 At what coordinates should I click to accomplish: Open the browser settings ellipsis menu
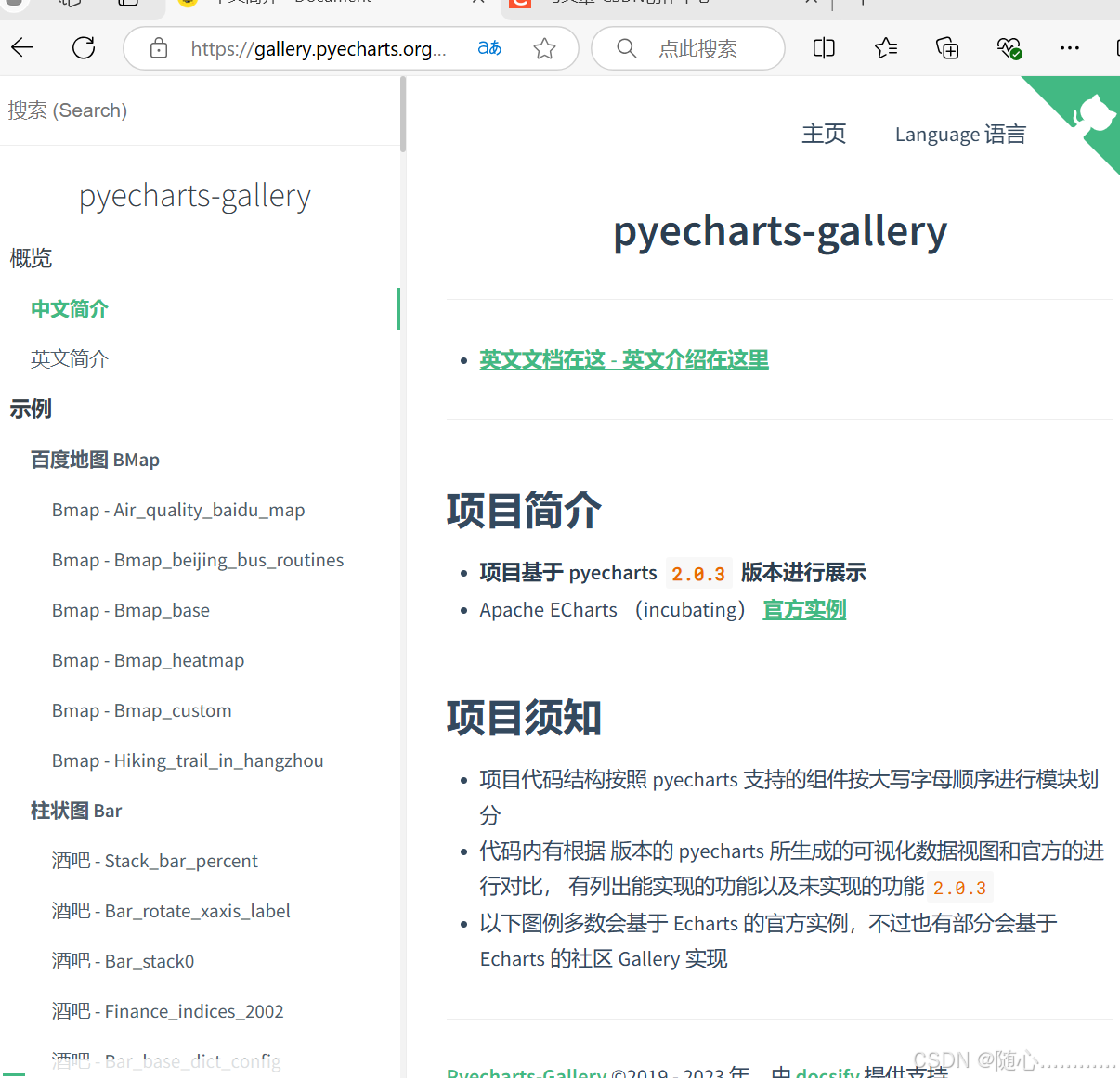(x=1070, y=48)
